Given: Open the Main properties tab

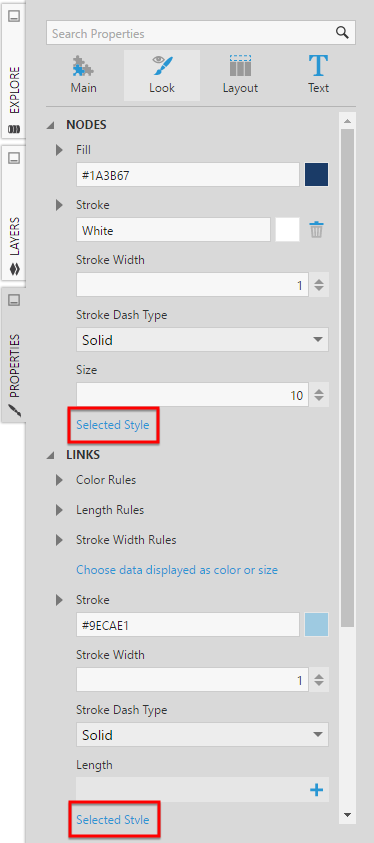Looking at the screenshot, I should (x=83, y=75).
